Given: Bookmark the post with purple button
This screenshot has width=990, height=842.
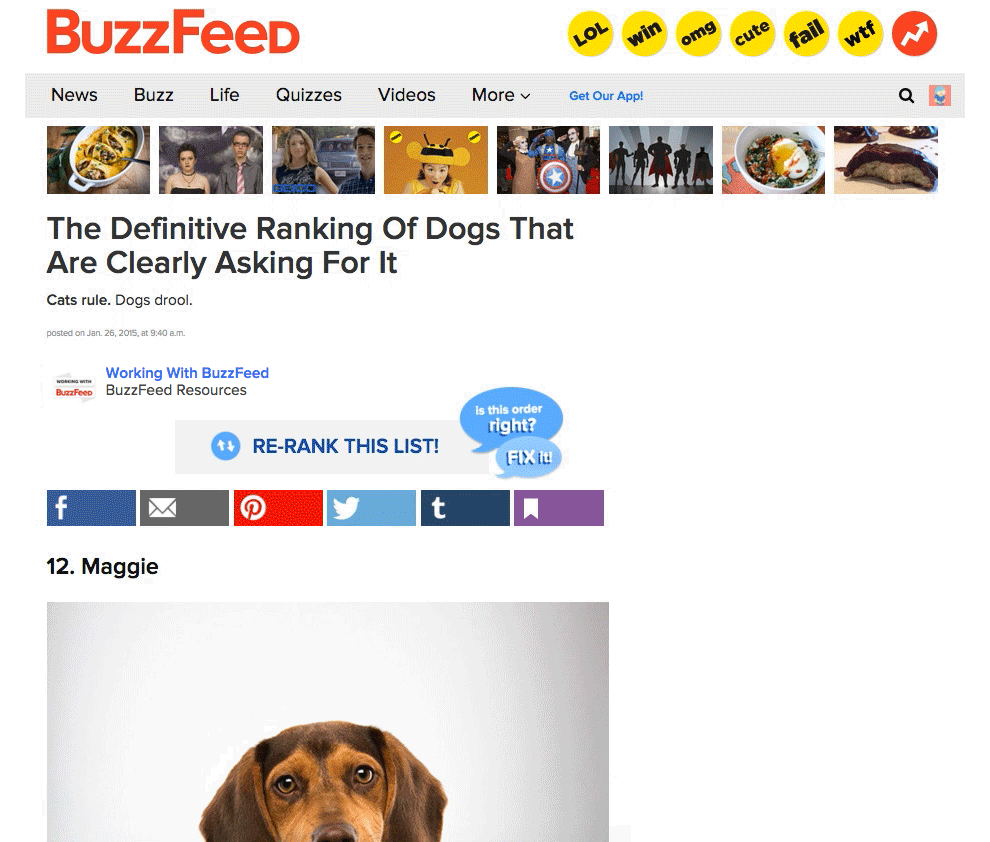Looking at the screenshot, I should coord(559,507).
